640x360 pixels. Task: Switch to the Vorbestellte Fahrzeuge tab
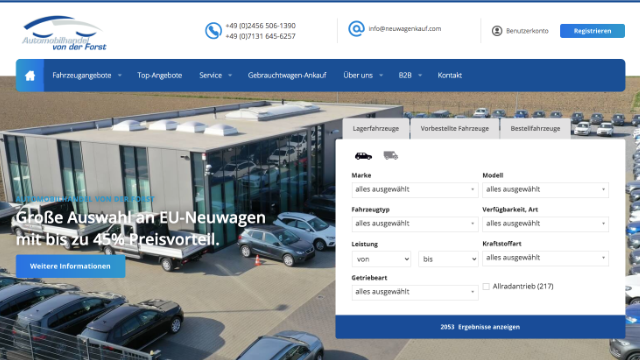[x=455, y=129]
